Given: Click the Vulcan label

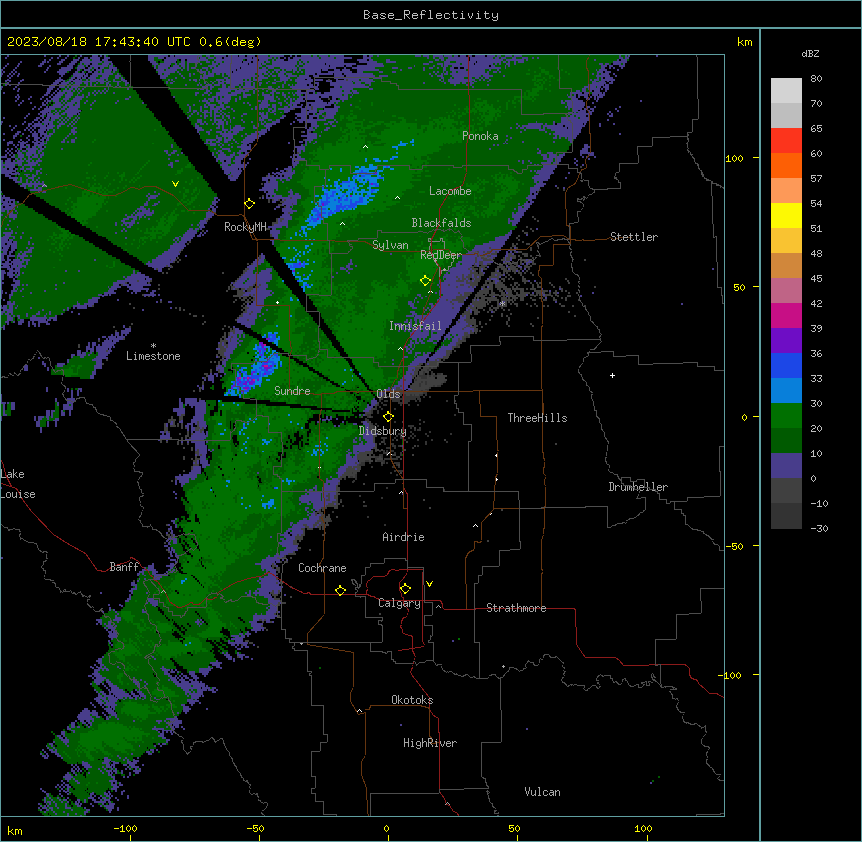Looking at the screenshot, I should [x=542, y=792].
